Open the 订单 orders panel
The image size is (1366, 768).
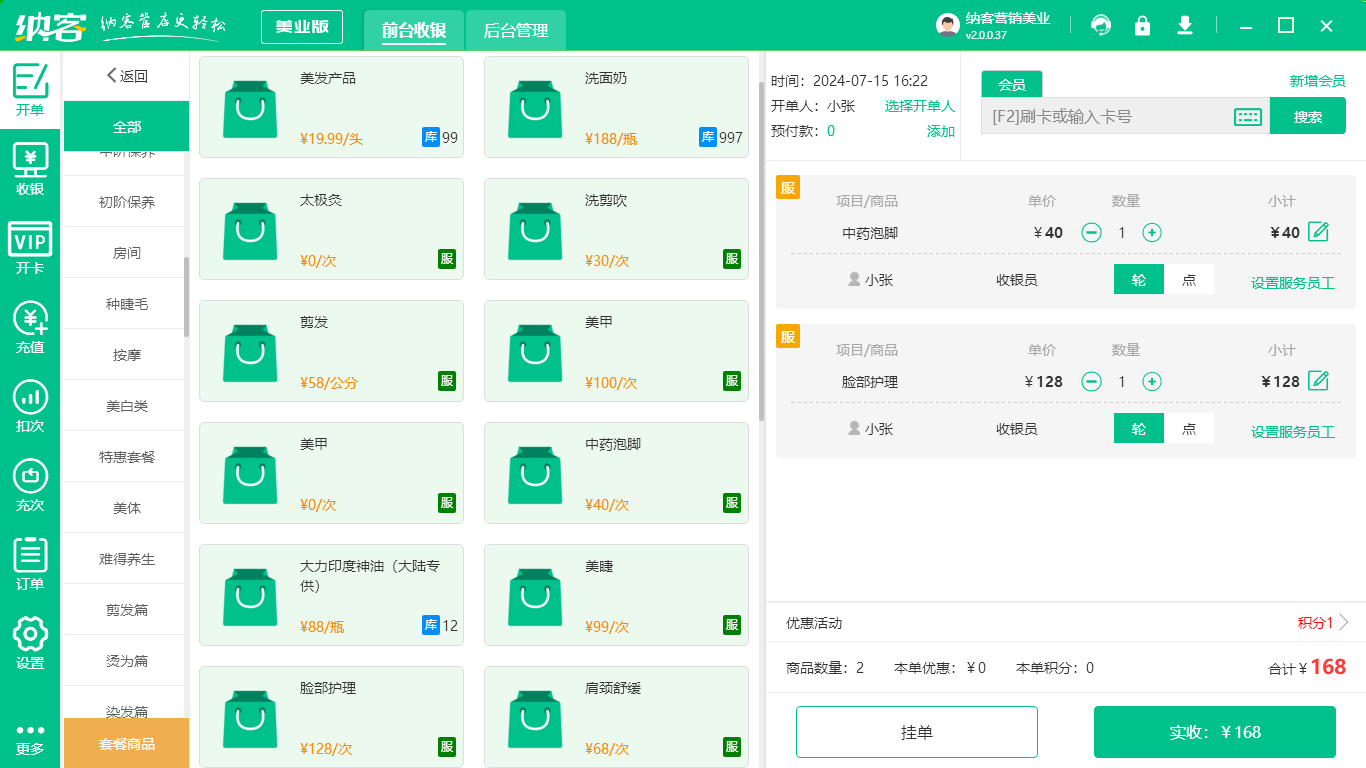pos(30,565)
